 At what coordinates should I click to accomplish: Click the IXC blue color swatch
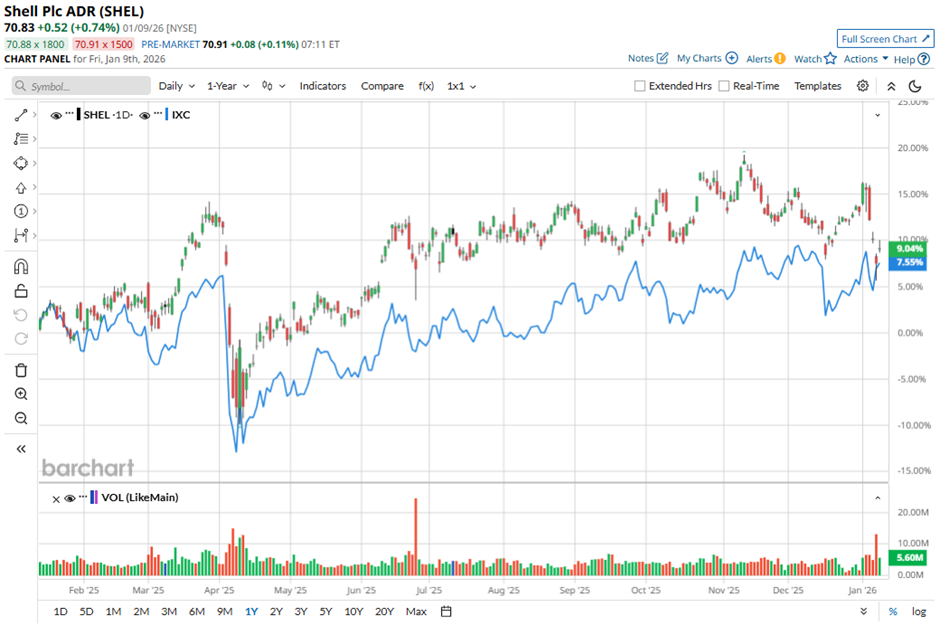tap(167, 115)
